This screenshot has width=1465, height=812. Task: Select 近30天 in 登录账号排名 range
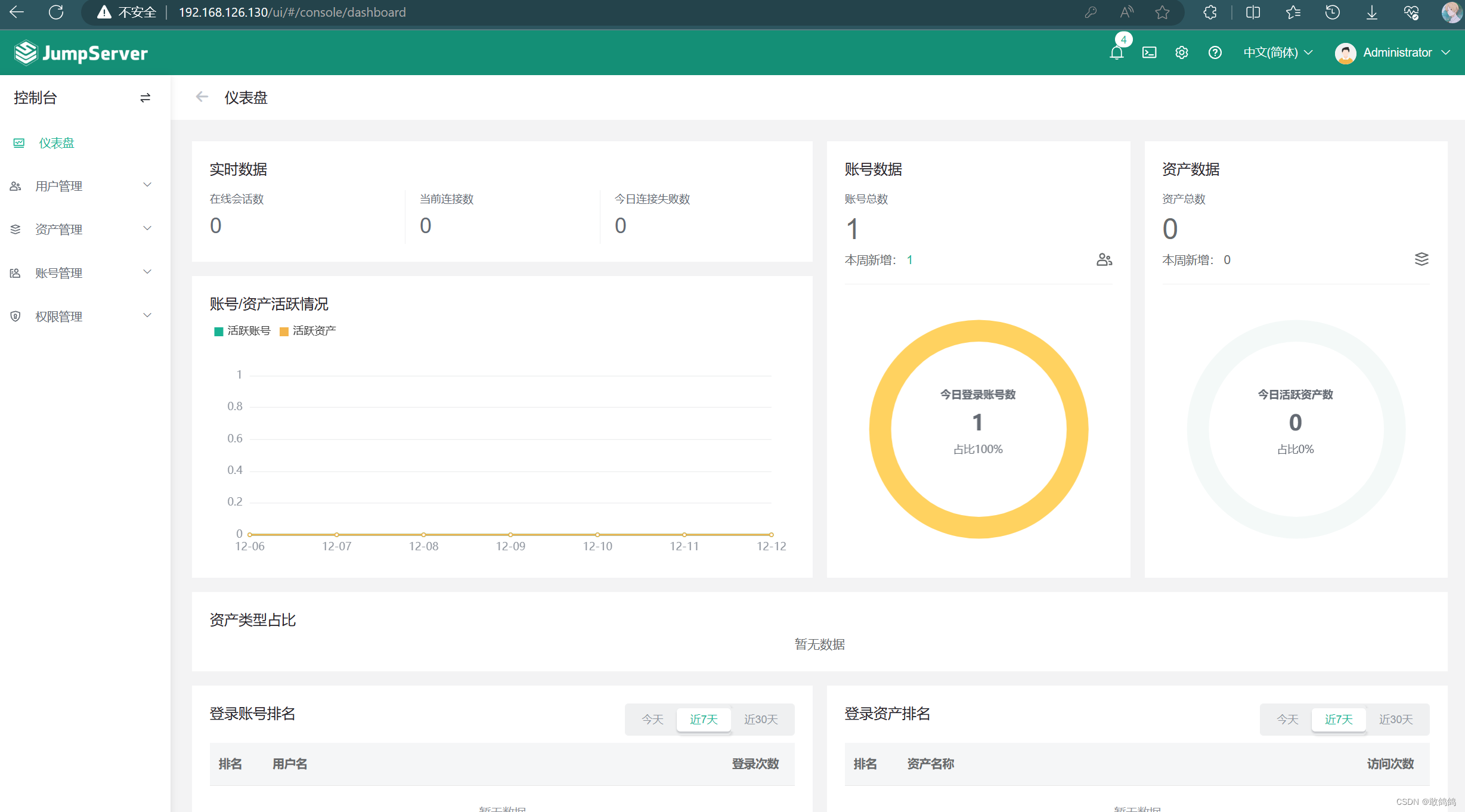click(760, 719)
